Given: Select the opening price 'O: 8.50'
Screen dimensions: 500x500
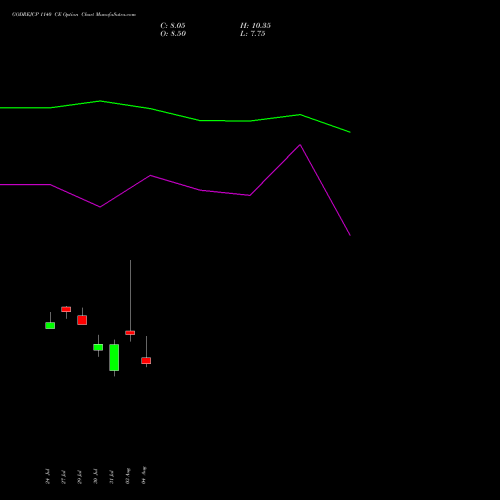Looking at the screenshot, I should click(x=173, y=34).
